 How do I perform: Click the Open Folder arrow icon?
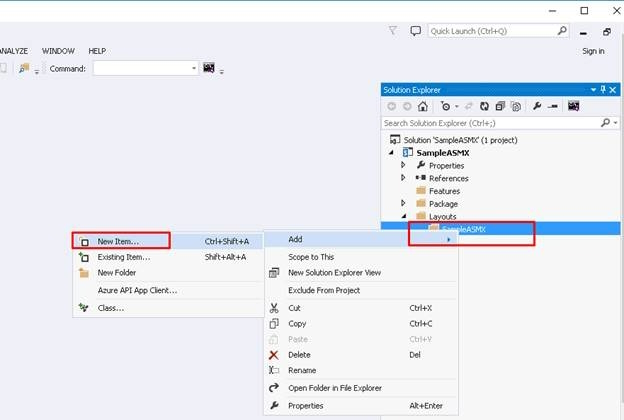tap(274, 387)
